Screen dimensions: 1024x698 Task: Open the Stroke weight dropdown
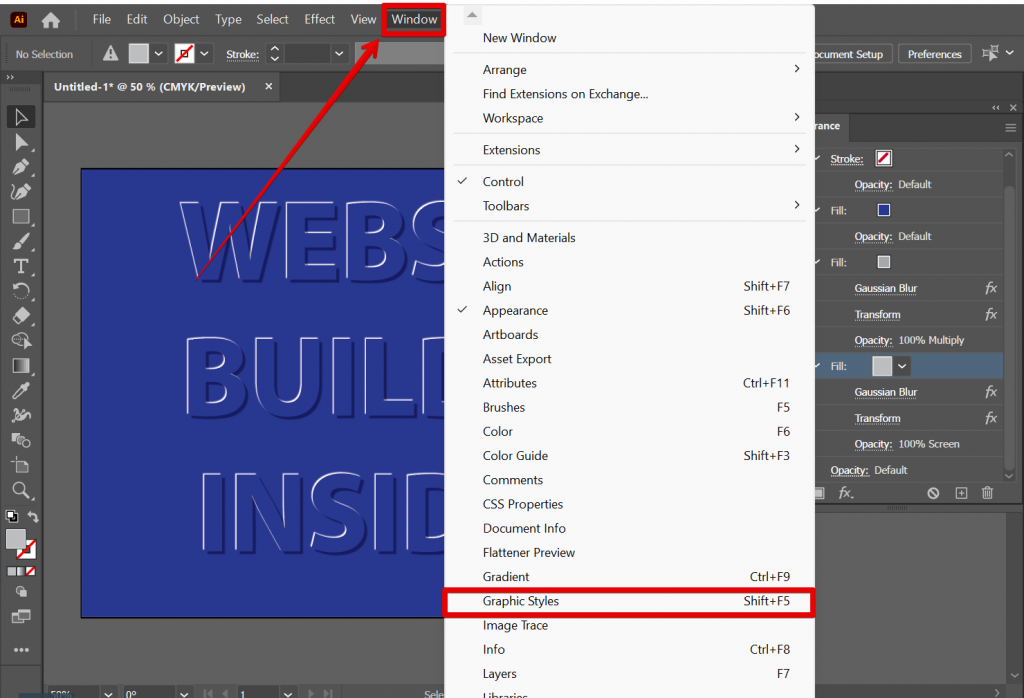tap(337, 53)
